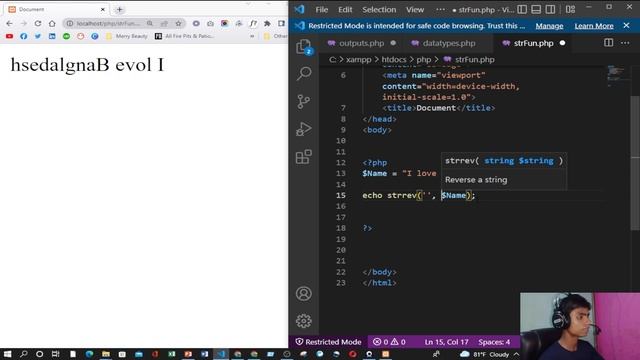Click the split editor right icon
This screenshot has height=360, width=640.
coord(609,43)
